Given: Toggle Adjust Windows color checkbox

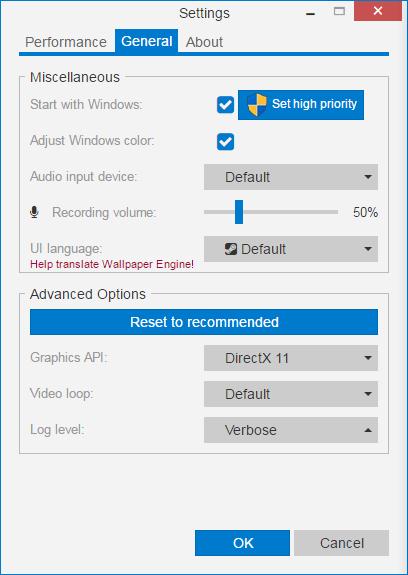Looking at the screenshot, I should 225,142.
